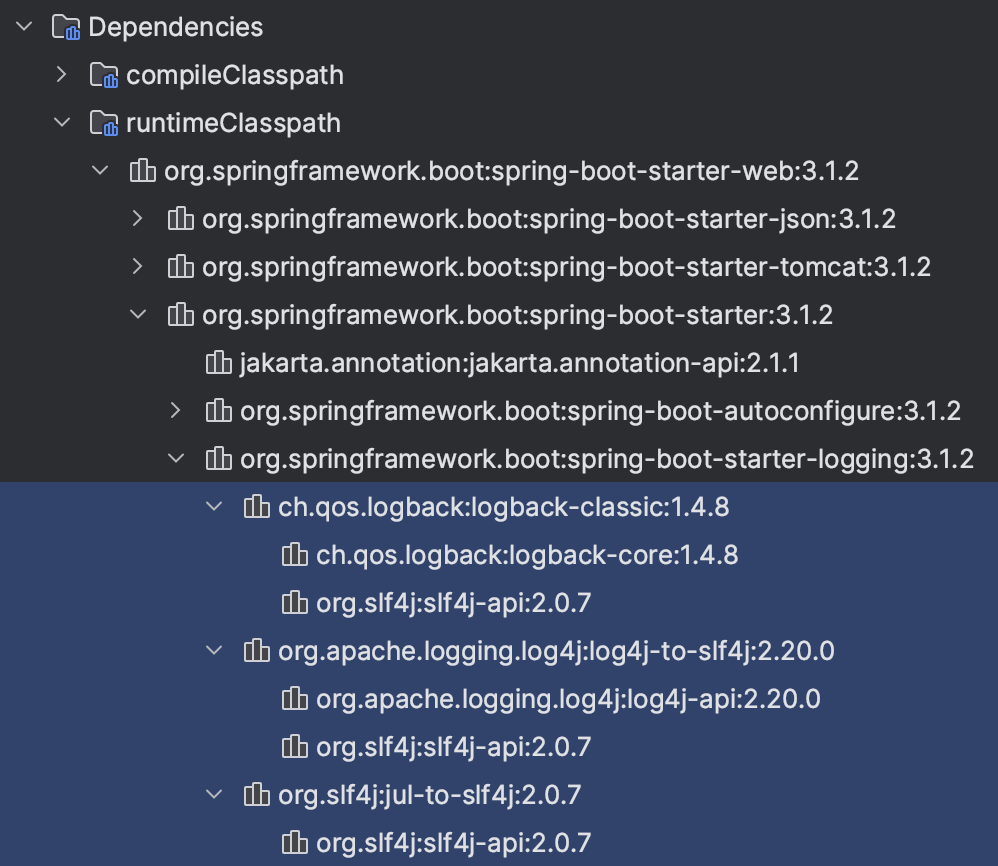Collapse the logback-classic dependency

tap(214, 507)
